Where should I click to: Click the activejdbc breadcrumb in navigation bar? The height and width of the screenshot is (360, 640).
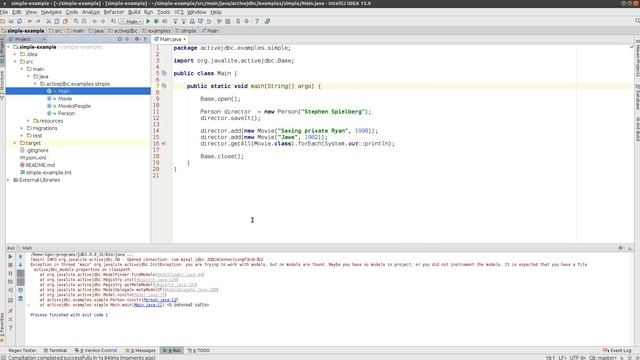coord(123,31)
